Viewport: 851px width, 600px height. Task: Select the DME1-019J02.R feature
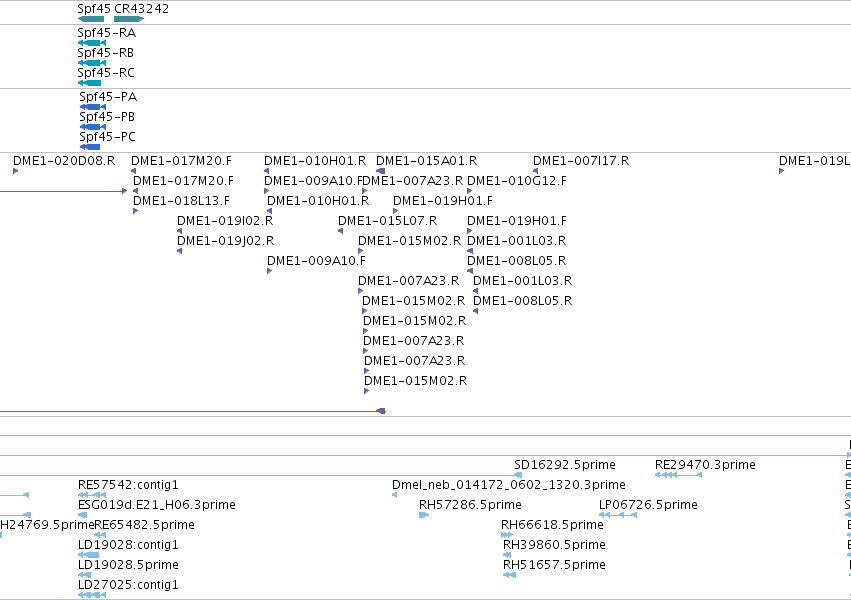click(180, 251)
